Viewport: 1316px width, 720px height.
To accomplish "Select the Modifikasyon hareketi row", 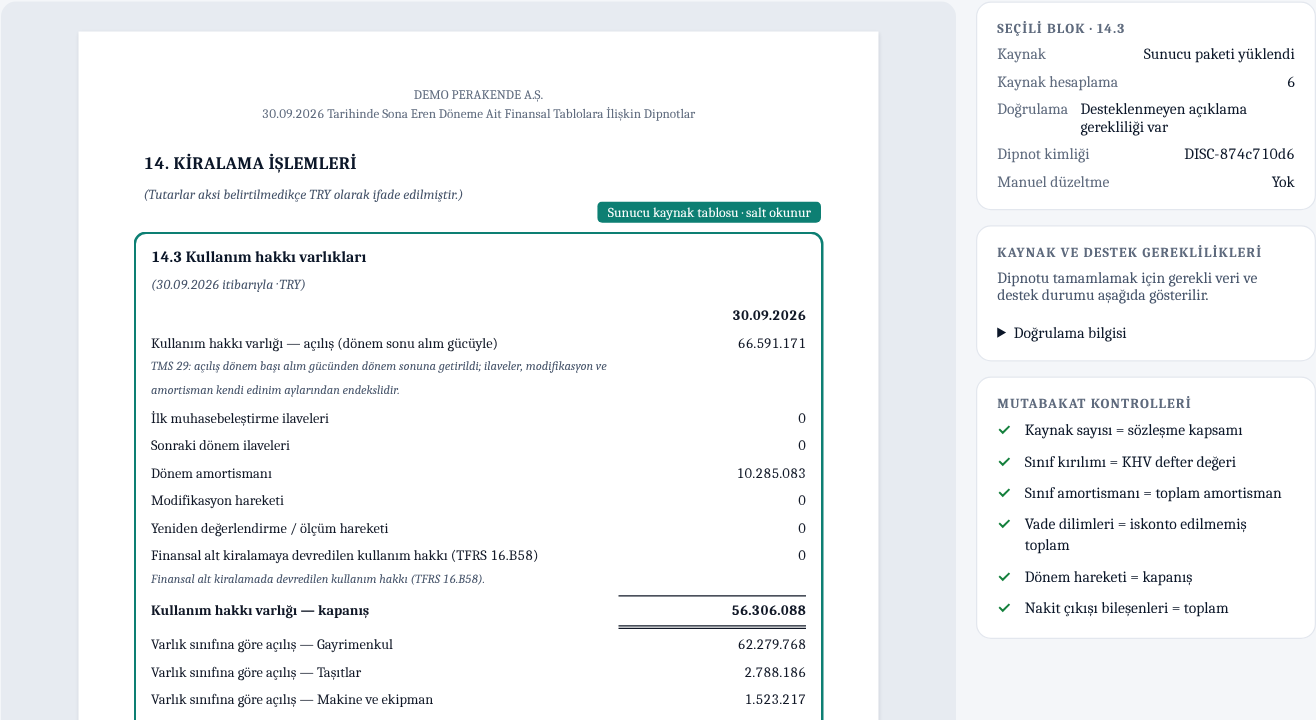I will [x=478, y=500].
